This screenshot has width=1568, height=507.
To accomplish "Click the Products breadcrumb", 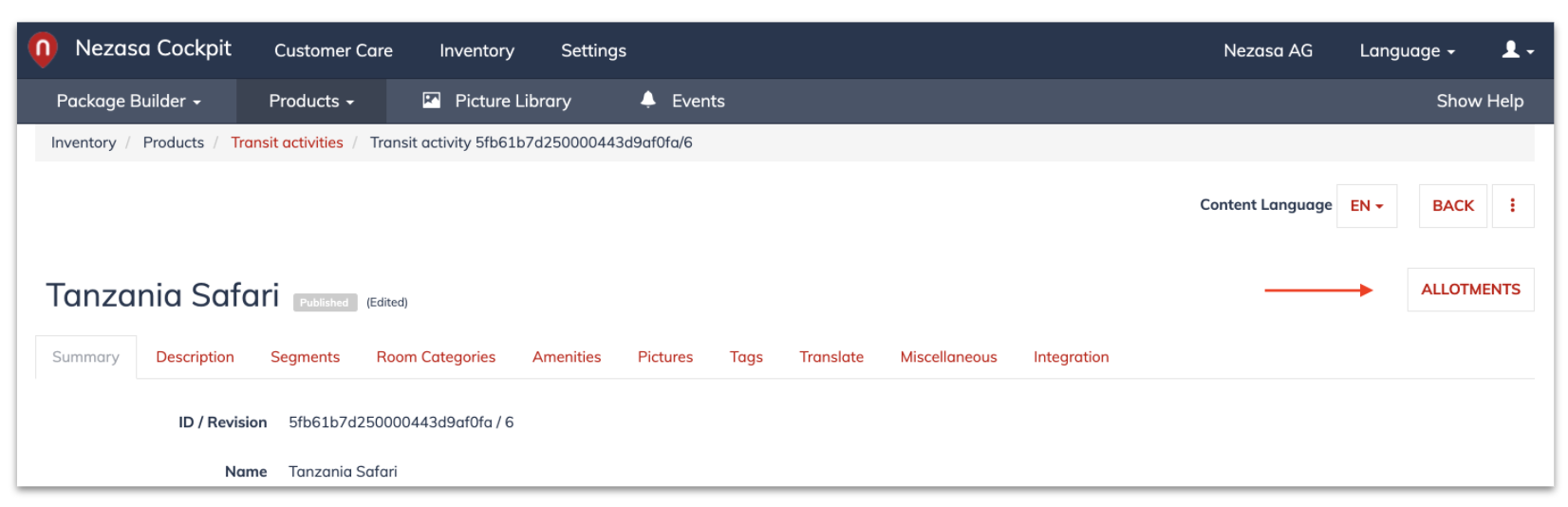I will tap(173, 142).
